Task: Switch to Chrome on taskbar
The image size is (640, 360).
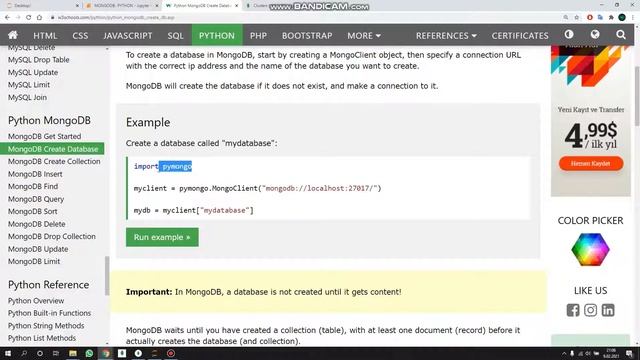Action: coord(106,353)
